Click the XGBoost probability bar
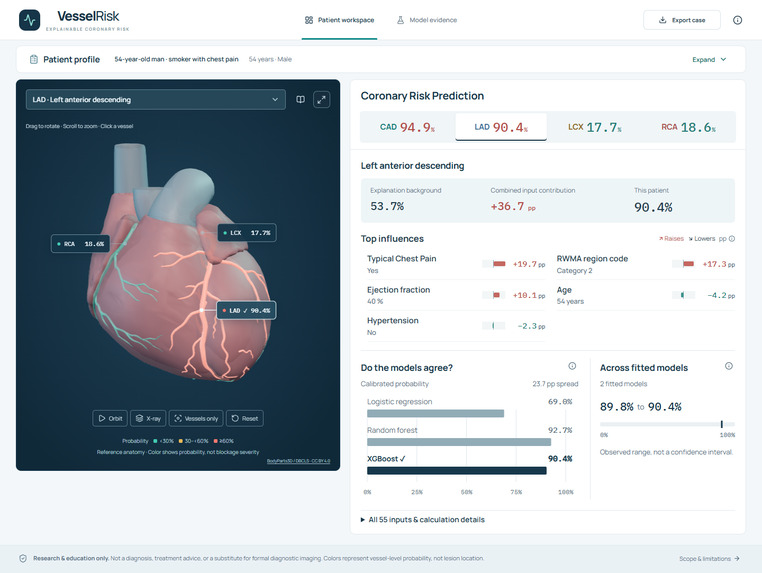This screenshot has height=573, width=762. click(x=457, y=470)
